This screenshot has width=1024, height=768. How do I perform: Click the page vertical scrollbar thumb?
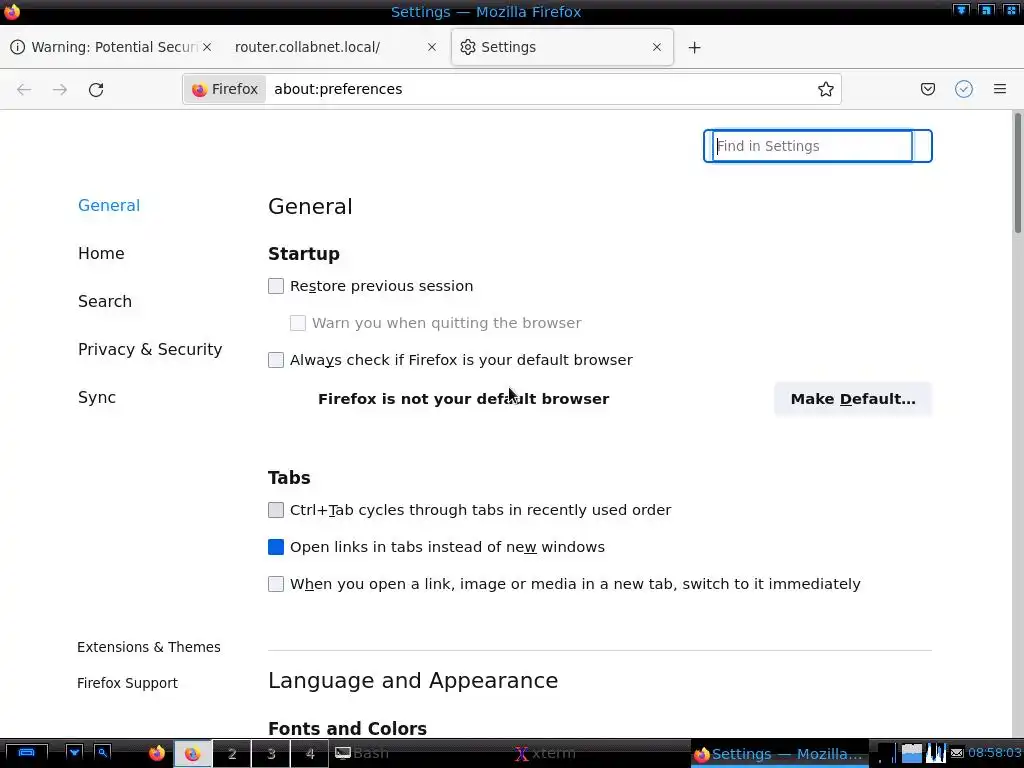pyautogui.click(x=1017, y=173)
